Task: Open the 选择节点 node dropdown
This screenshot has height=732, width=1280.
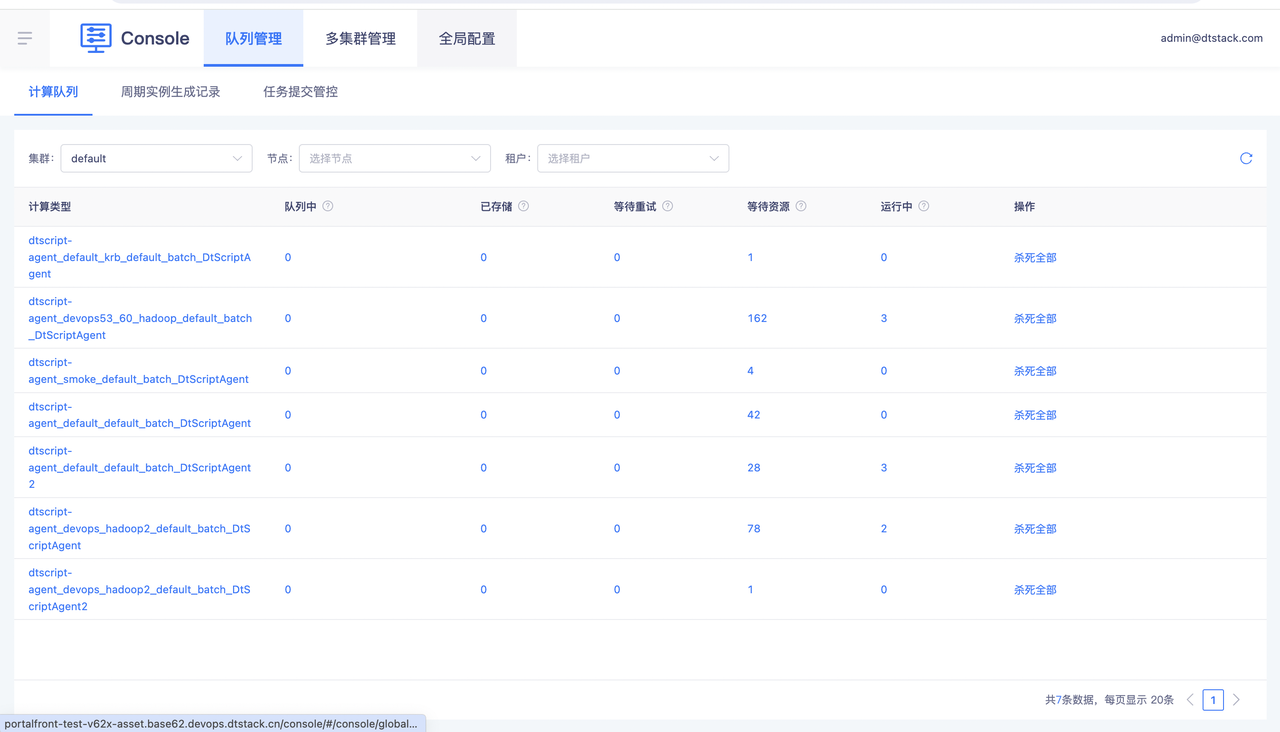Action: tap(395, 158)
